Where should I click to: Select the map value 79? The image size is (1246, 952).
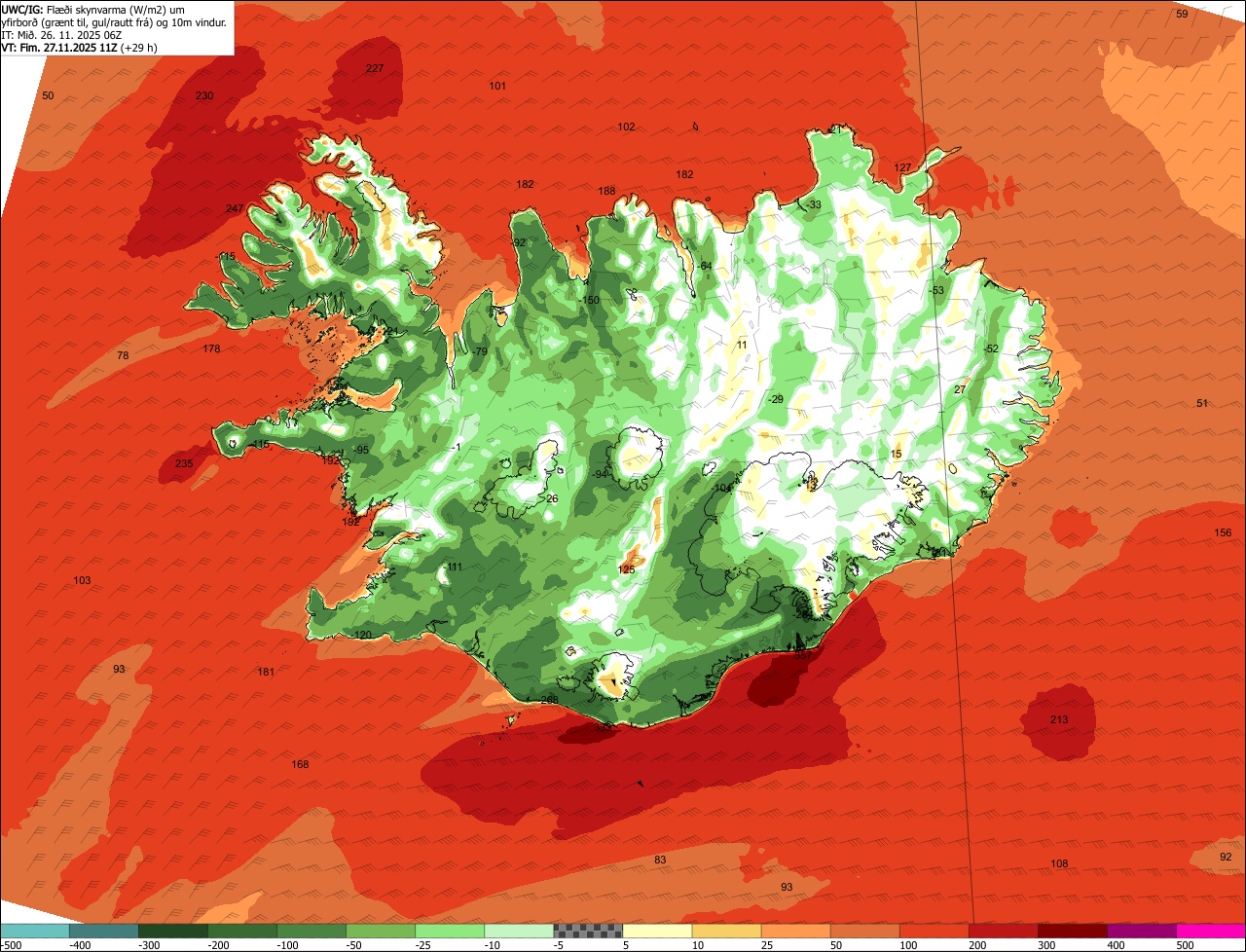481,351
